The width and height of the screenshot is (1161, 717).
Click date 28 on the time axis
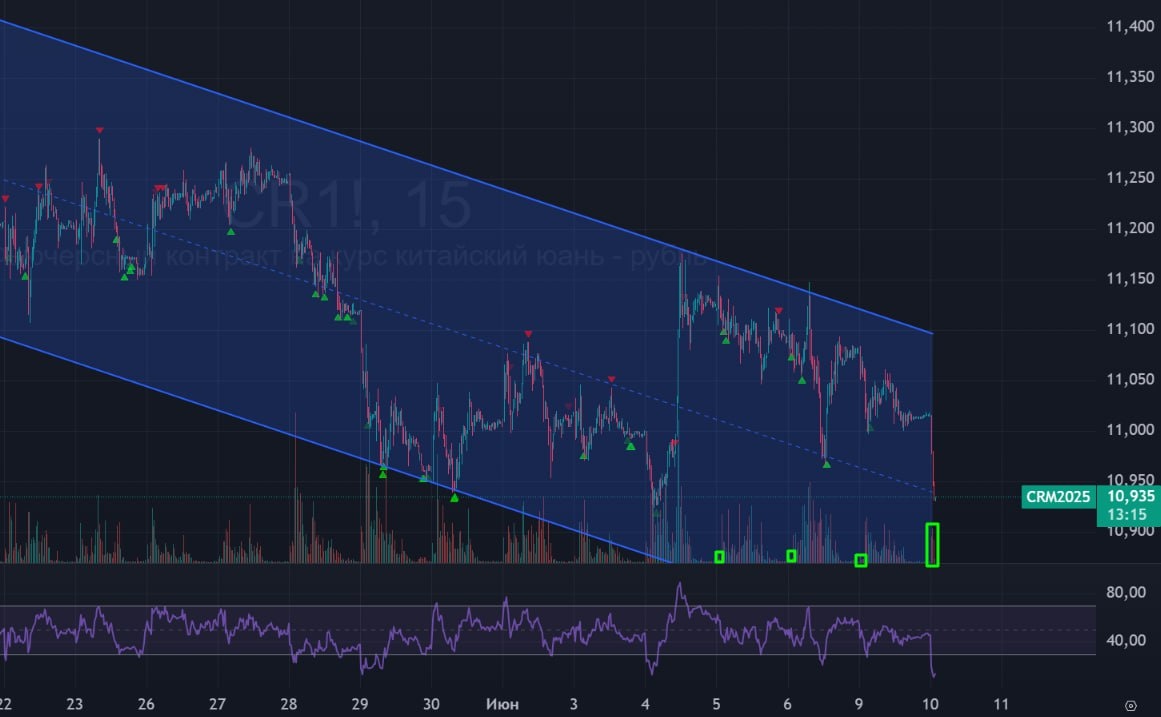pyautogui.click(x=288, y=704)
